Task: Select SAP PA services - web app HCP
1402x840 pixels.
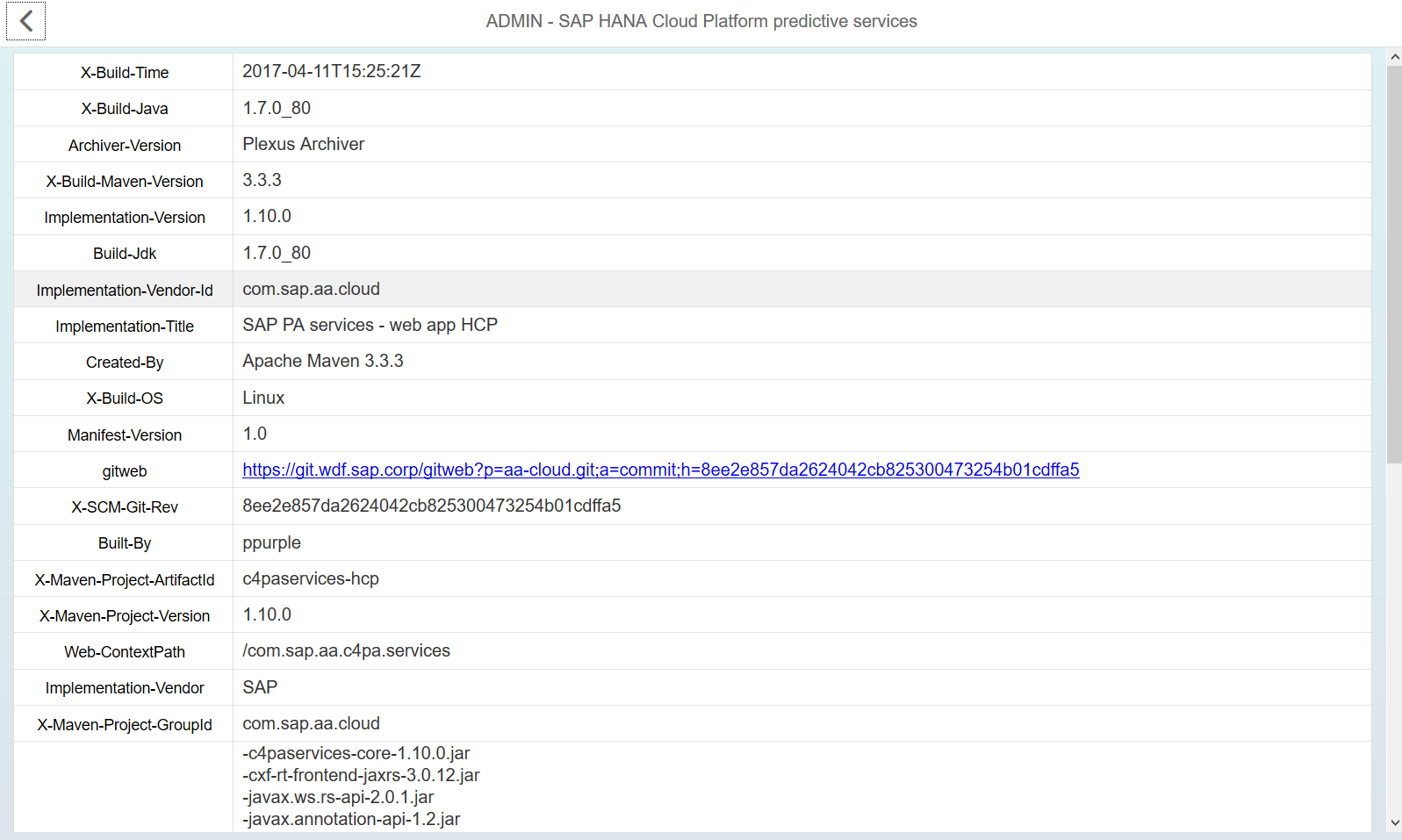Action: (x=370, y=325)
